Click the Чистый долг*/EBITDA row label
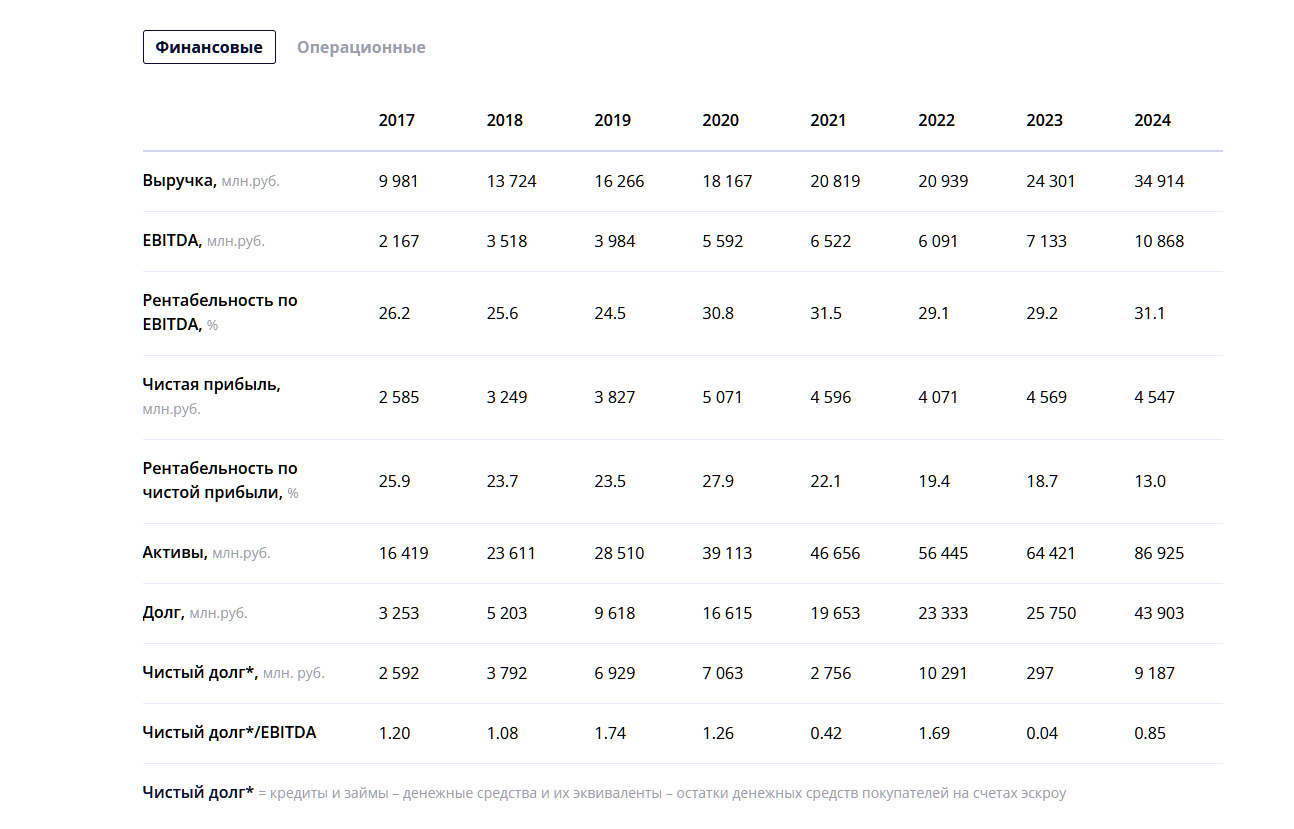This screenshot has height=829, width=1294. pos(229,733)
